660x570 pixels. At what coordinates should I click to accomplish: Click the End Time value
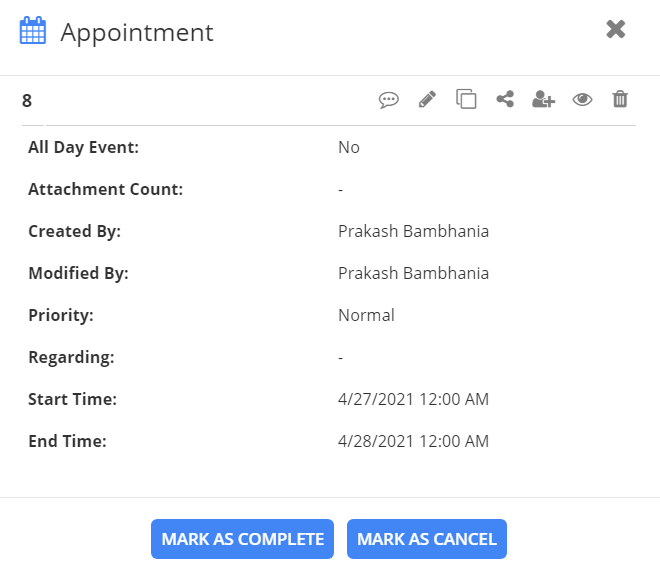(x=413, y=441)
